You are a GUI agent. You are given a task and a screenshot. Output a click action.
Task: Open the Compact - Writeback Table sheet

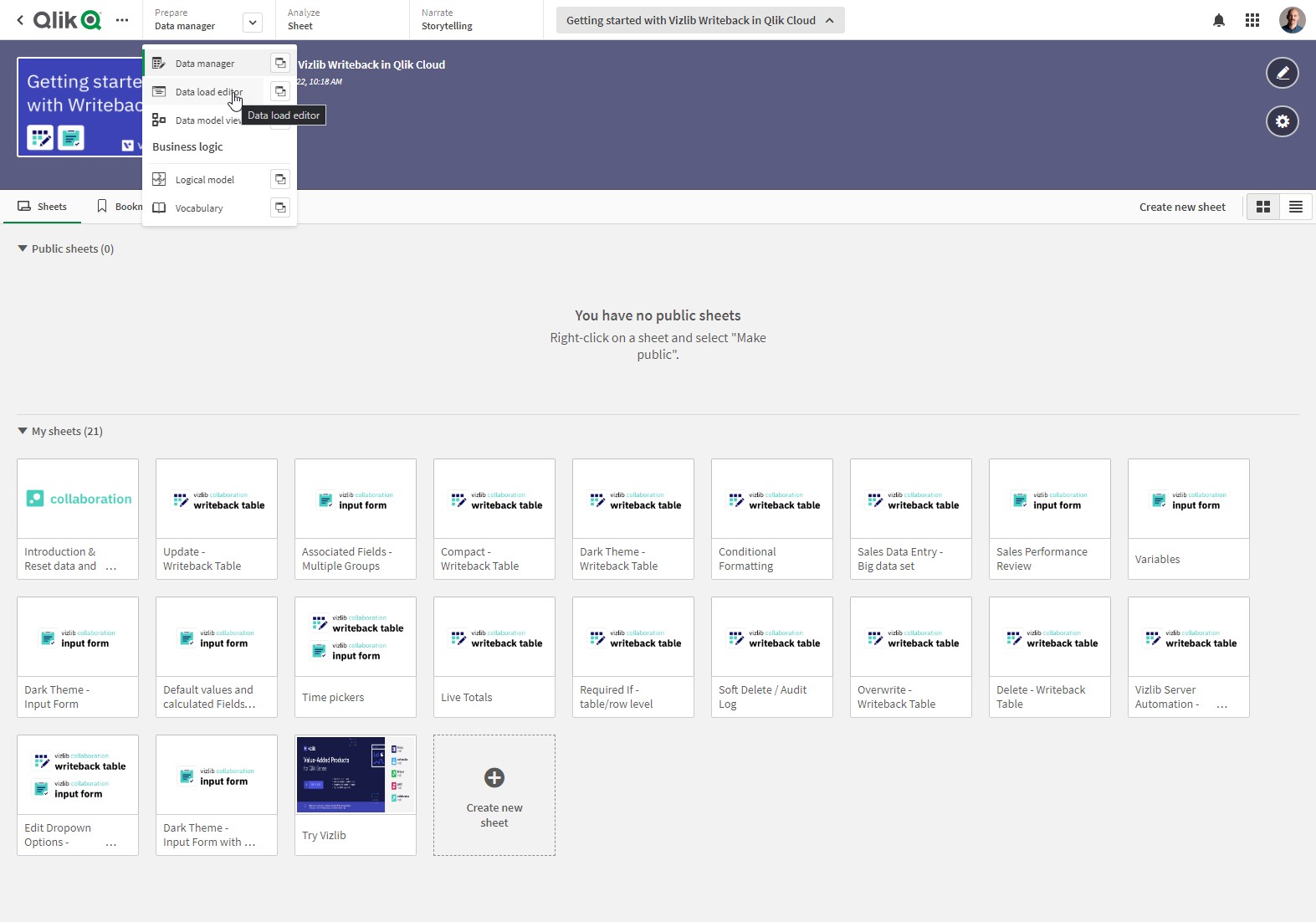pyautogui.click(x=494, y=519)
